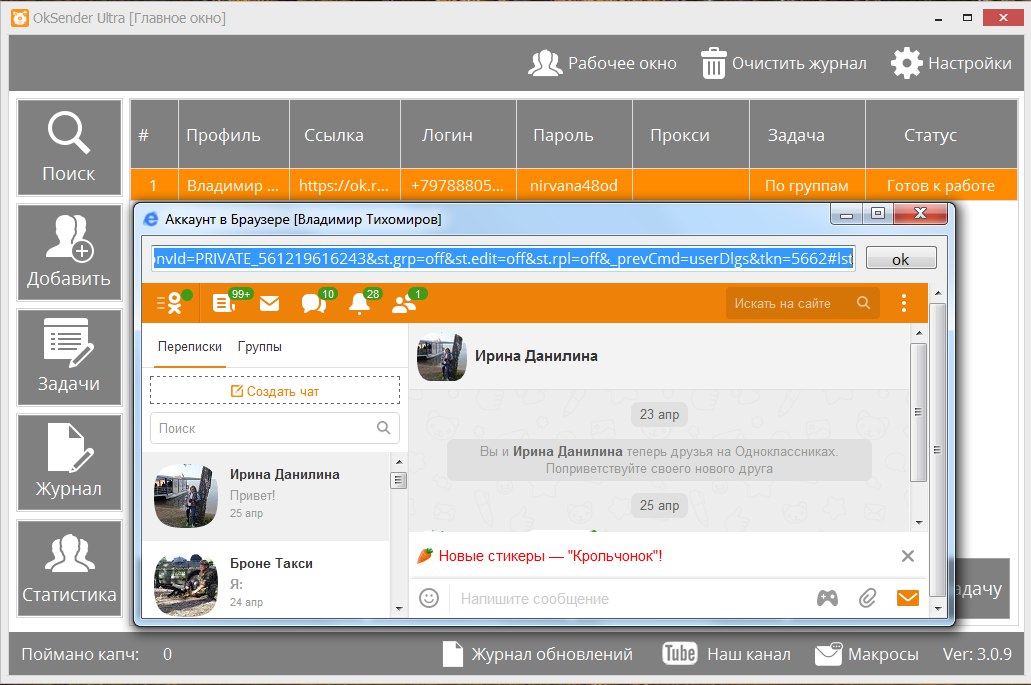Open the emoji smiley picker
Viewport: 1031px width, 685px height.
429,597
